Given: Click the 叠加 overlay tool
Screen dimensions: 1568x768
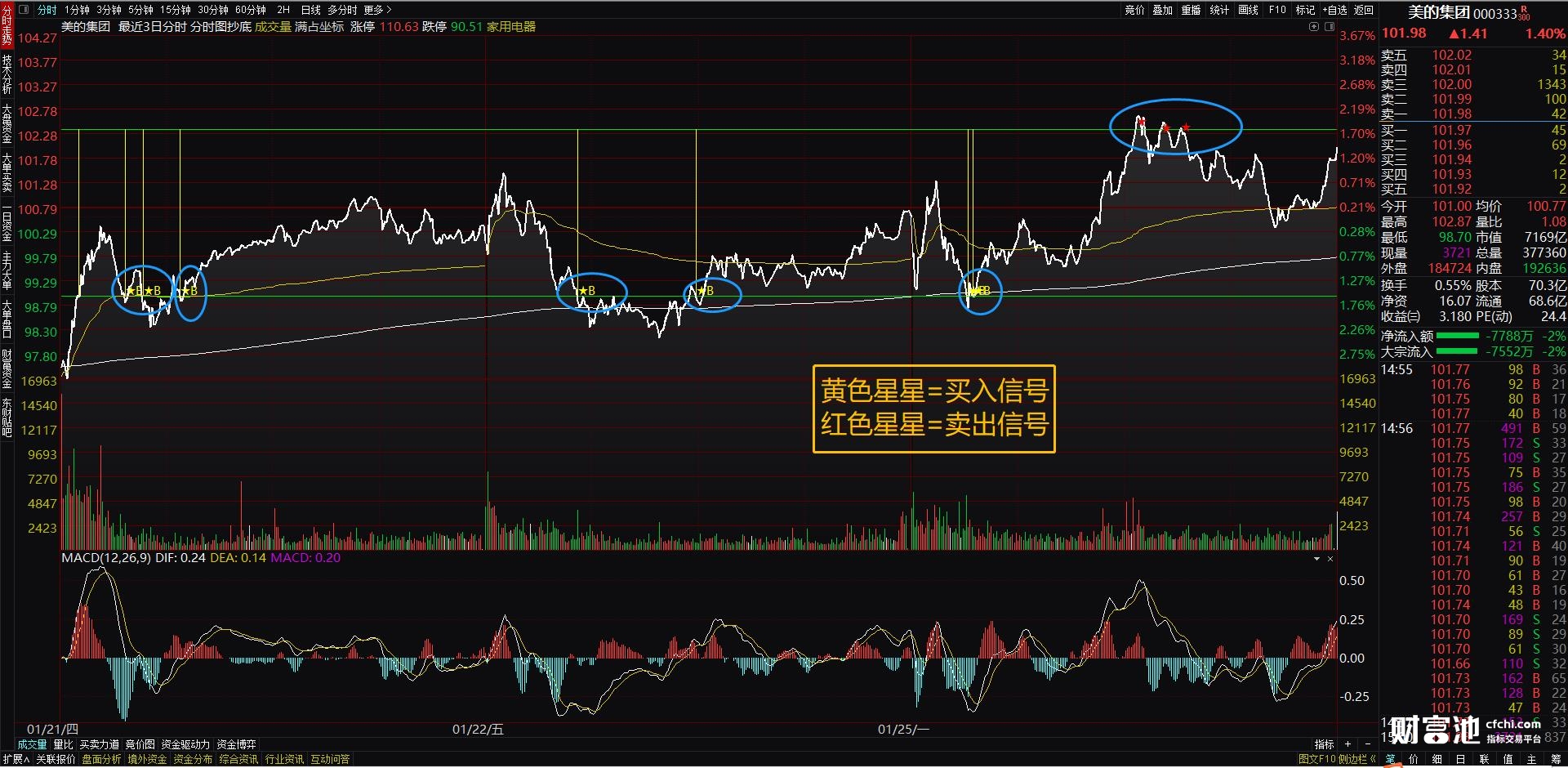Looking at the screenshot, I should [1162, 10].
